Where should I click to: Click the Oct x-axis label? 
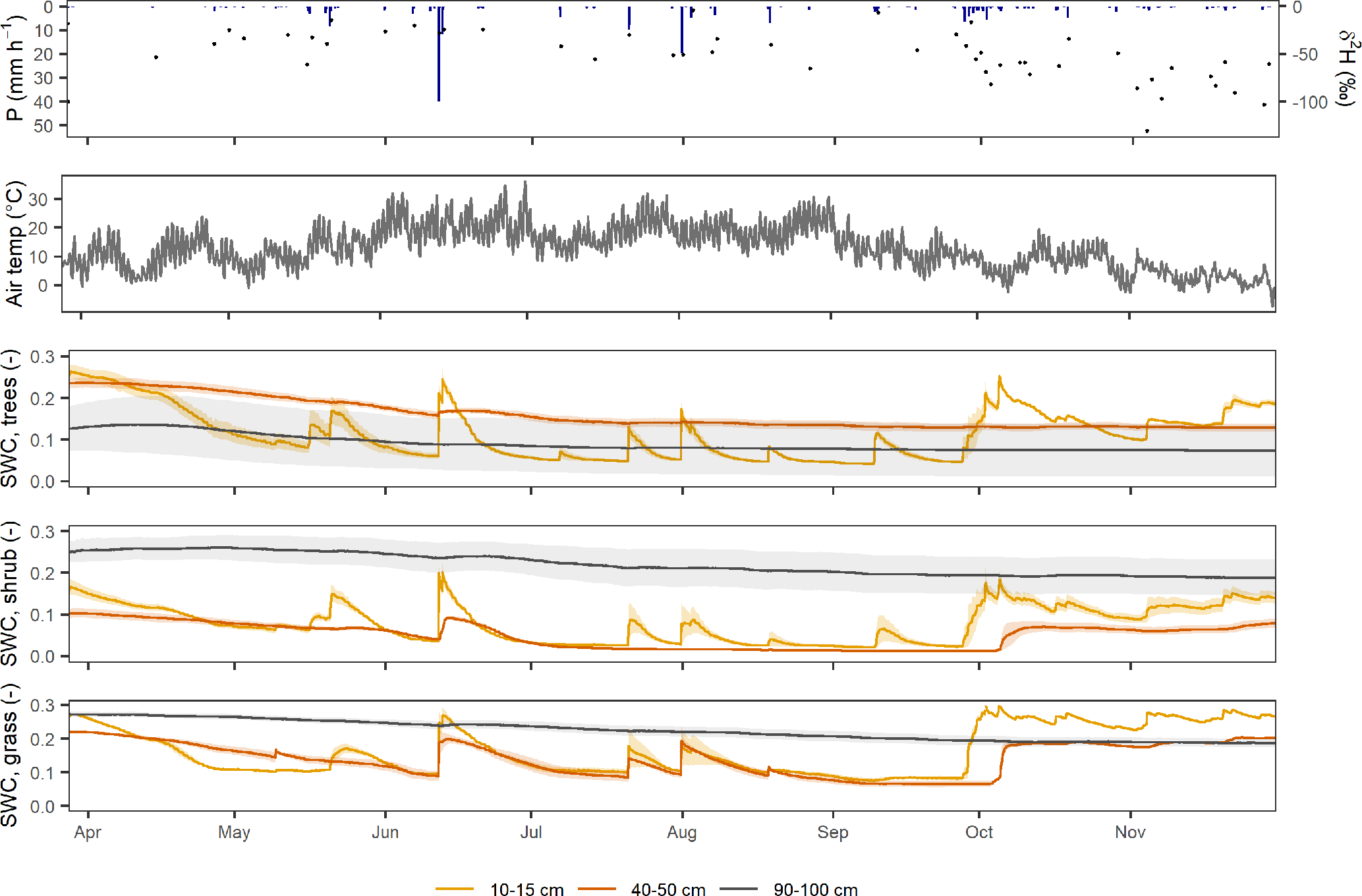979,832
